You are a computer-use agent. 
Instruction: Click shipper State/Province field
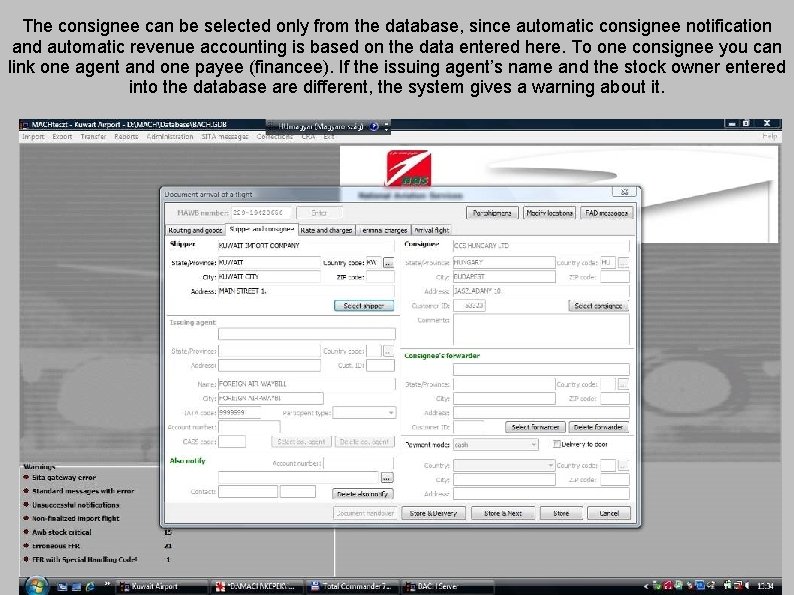tap(269, 263)
